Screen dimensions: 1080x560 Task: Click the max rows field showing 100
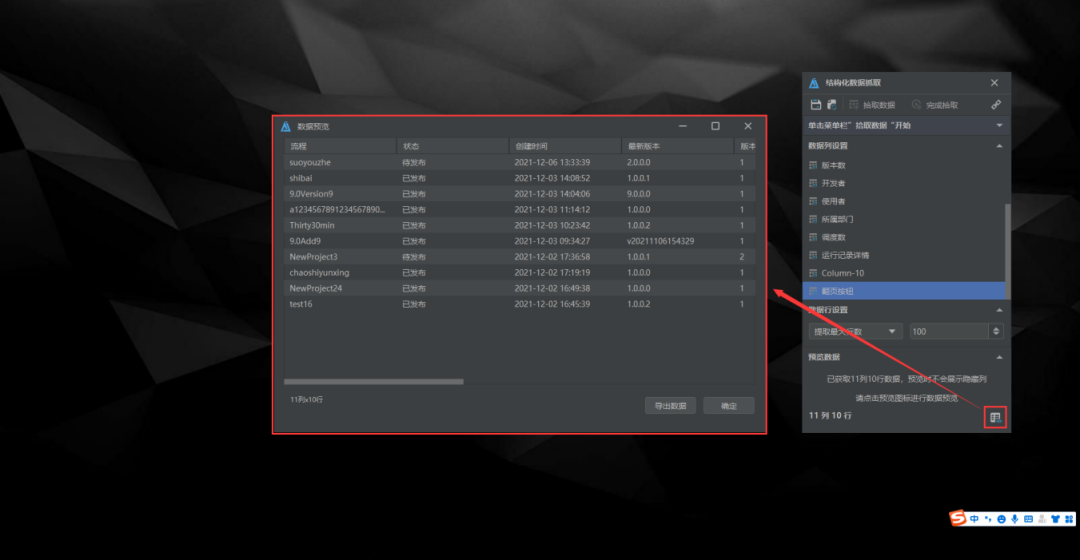coord(946,331)
